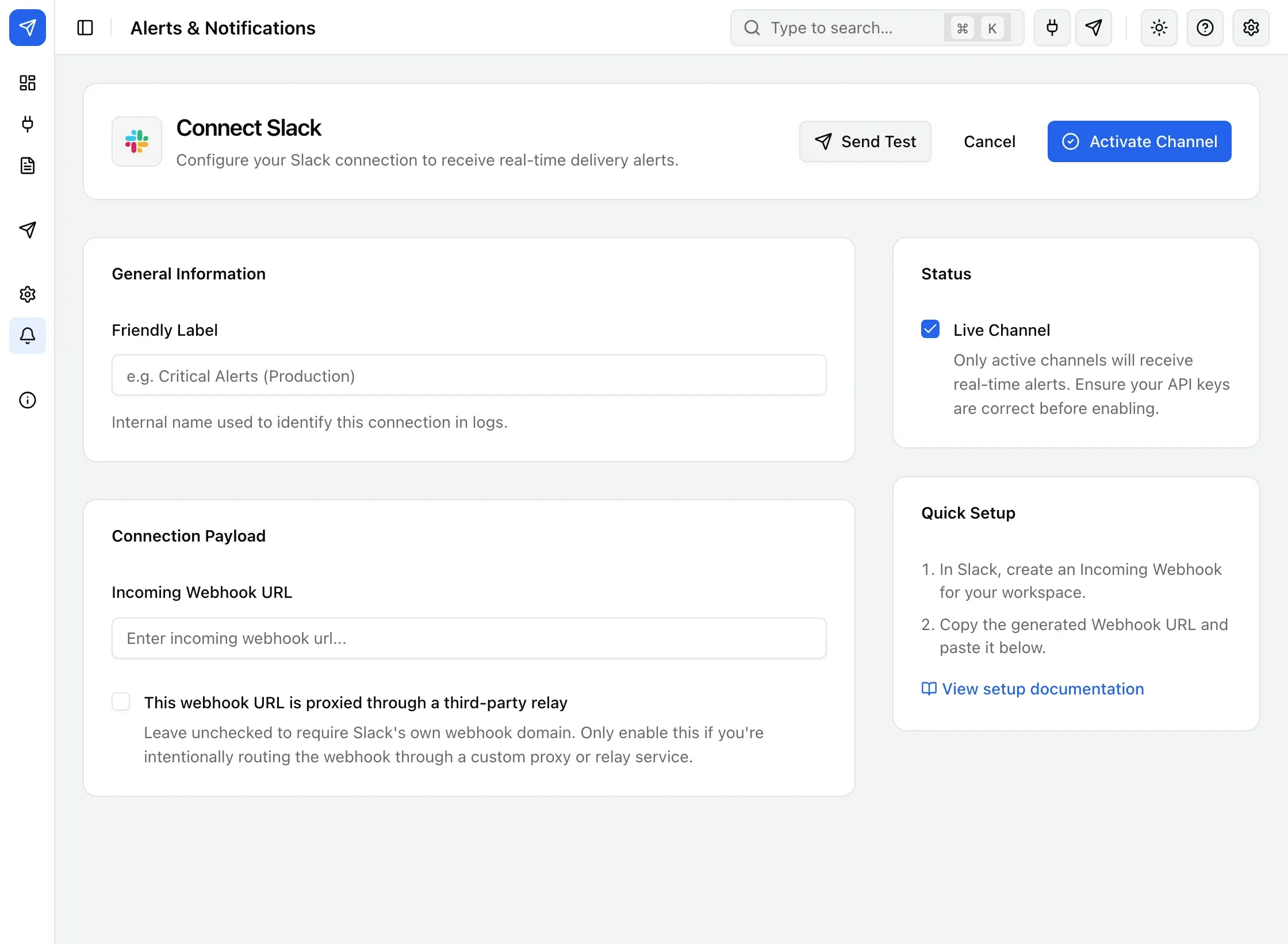This screenshot has height=944, width=1288.
Task: Focus the Incoming Webhook URL input field
Action: pos(469,638)
